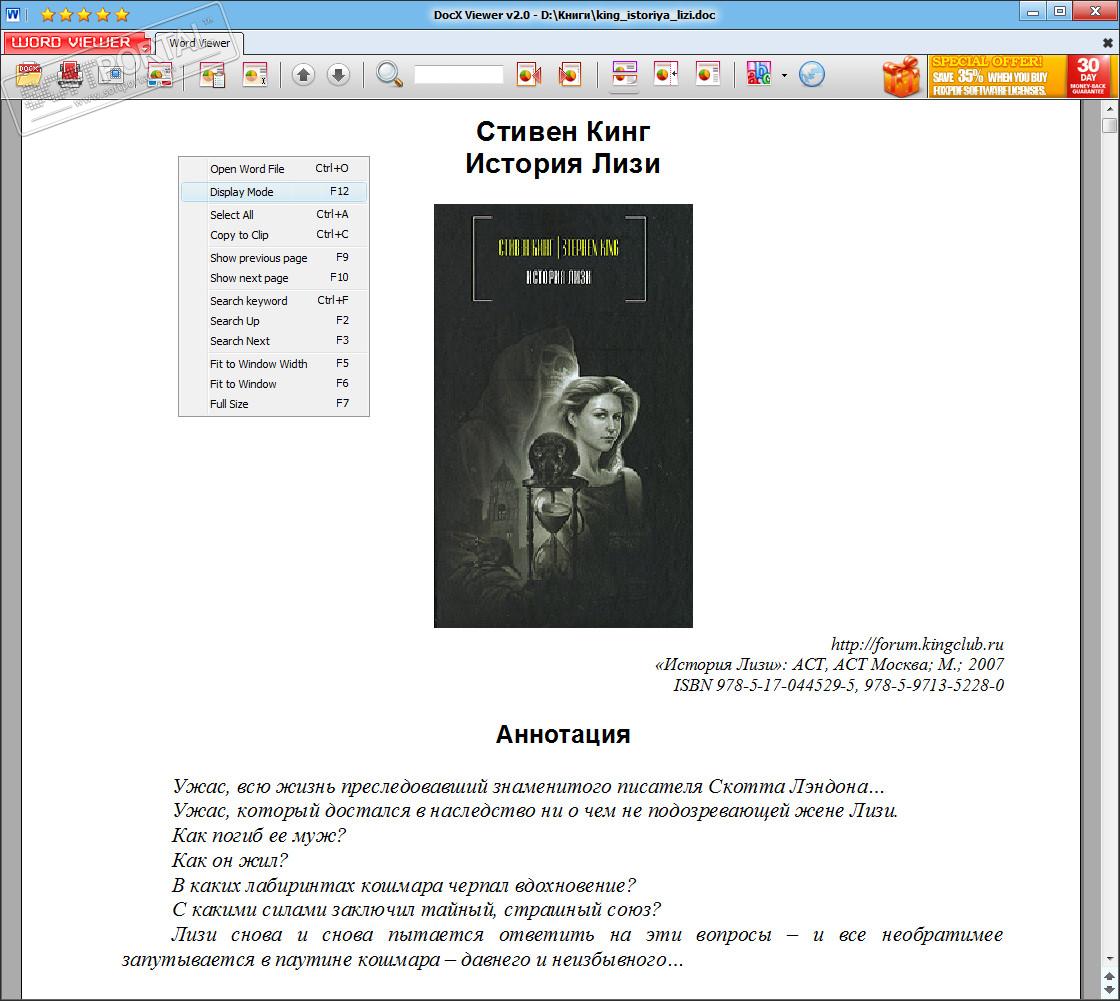This screenshot has height=1001, width=1120.
Task: Click the Fit to Window toolbar icon
Action: (666, 74)
